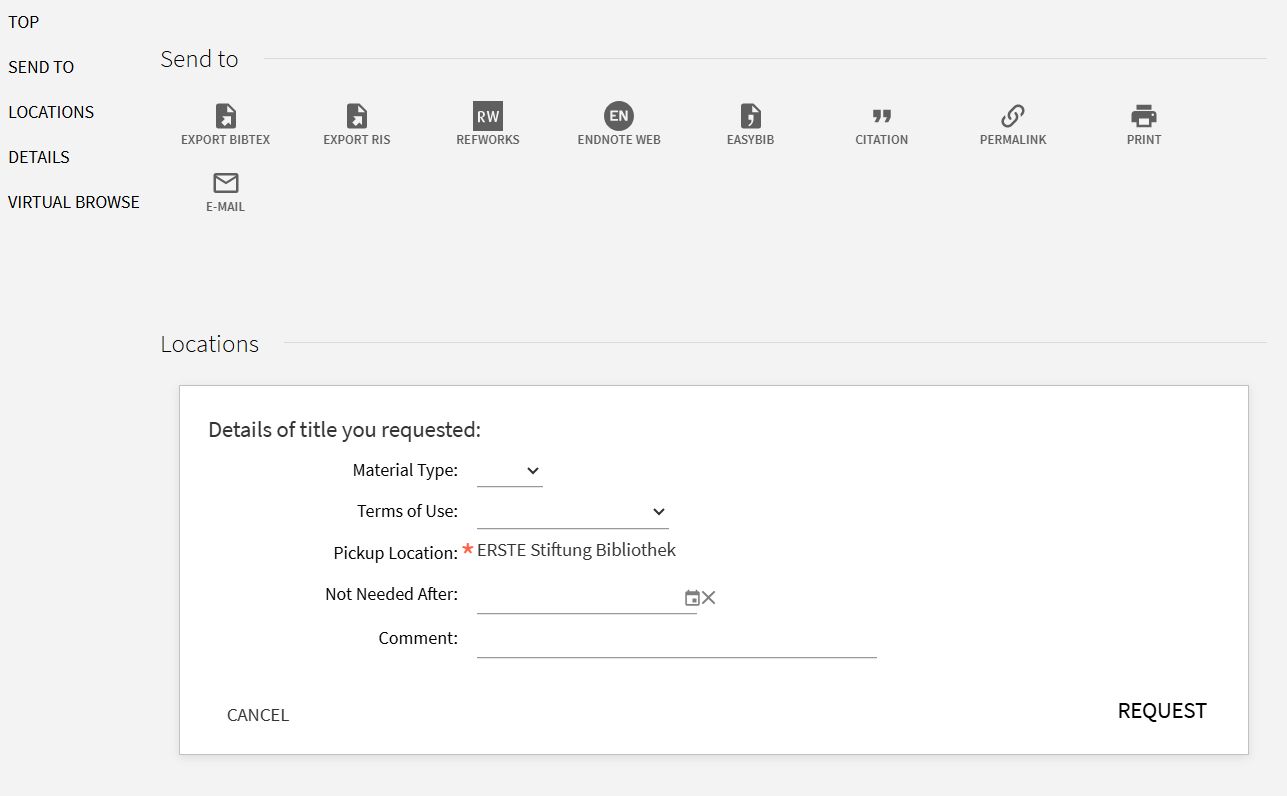The width and height of the screenshot is (1287, 796).
Task: Go to Virtual Browse section
Action: tap(74, 202)
